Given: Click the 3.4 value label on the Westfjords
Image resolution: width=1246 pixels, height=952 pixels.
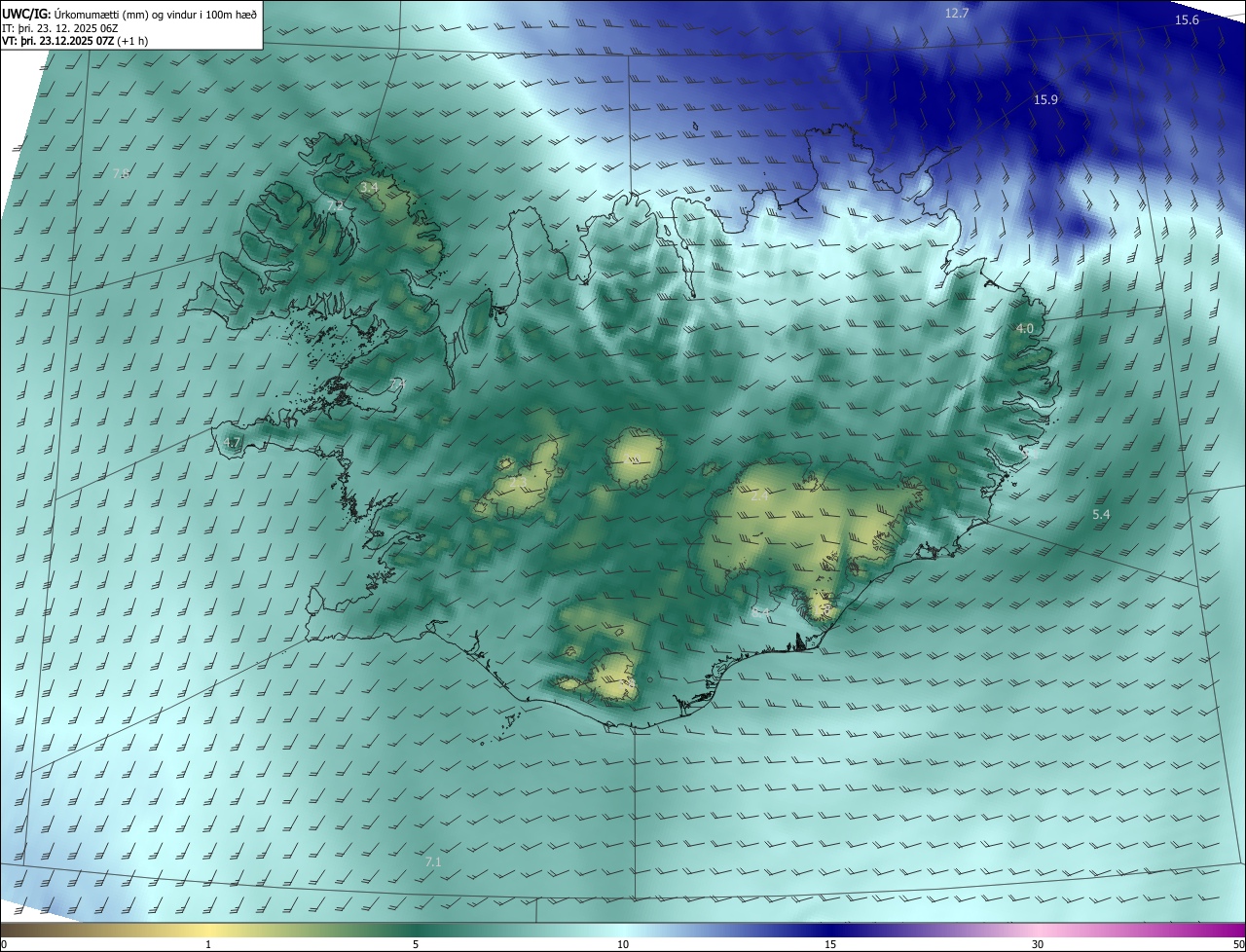Looking at the screenshot, I should click(369, 187).
